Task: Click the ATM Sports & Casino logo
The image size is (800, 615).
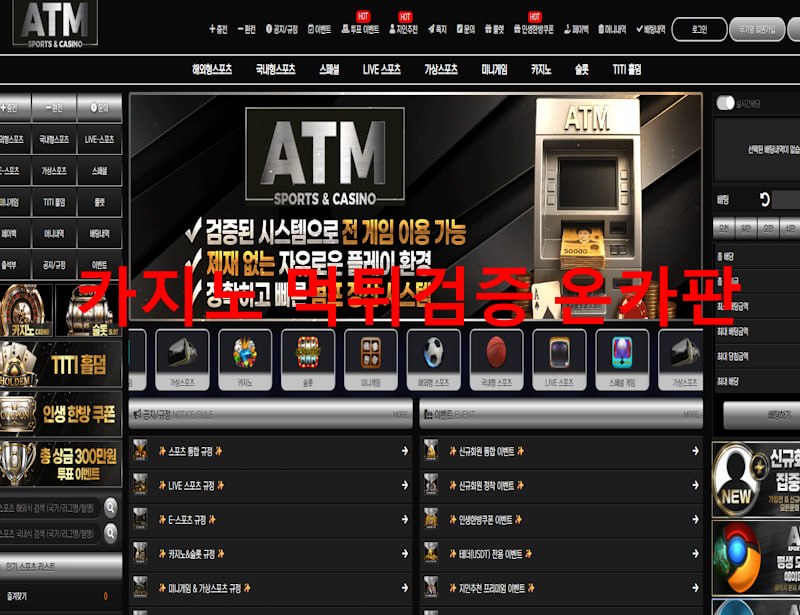Action: [55, 23]
